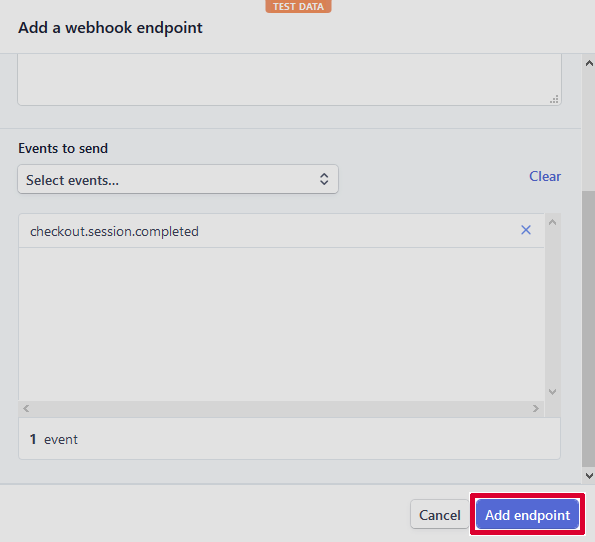Click the Add endpoint button
This screenshot has height=542, width=595.
(527, 515)
